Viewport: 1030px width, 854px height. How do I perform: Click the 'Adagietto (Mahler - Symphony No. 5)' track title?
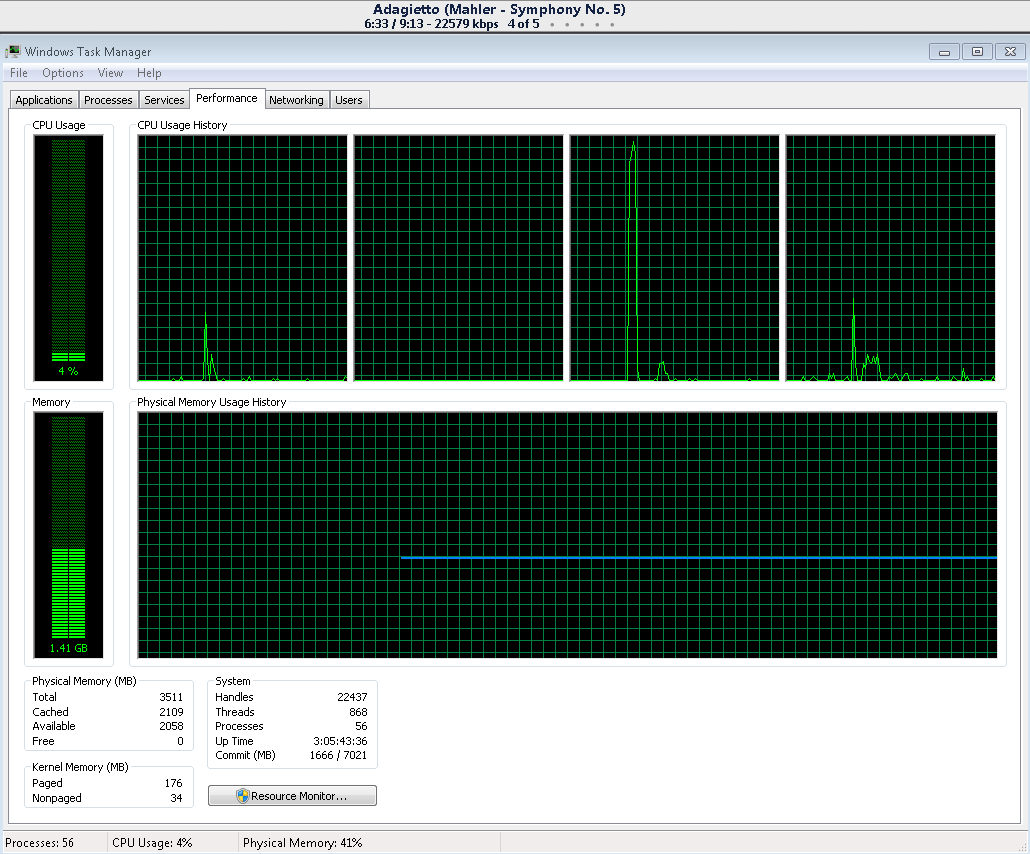[499, 9]
